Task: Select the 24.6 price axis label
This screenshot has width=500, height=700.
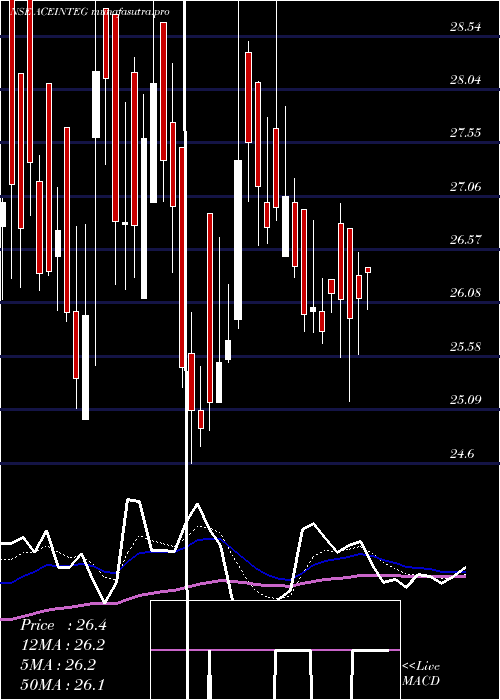Action: click(x=462, y=454)
